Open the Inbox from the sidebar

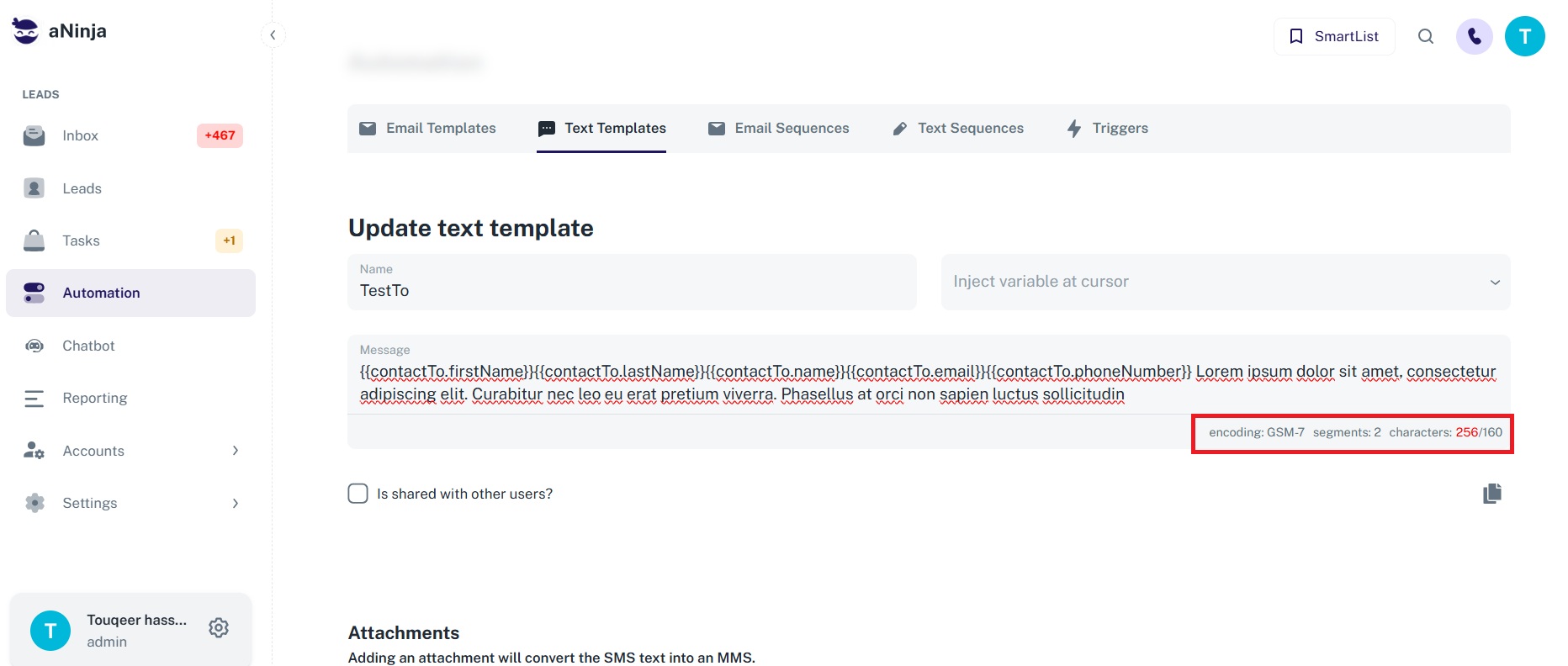pyautogui.click(x=80, y=135)
